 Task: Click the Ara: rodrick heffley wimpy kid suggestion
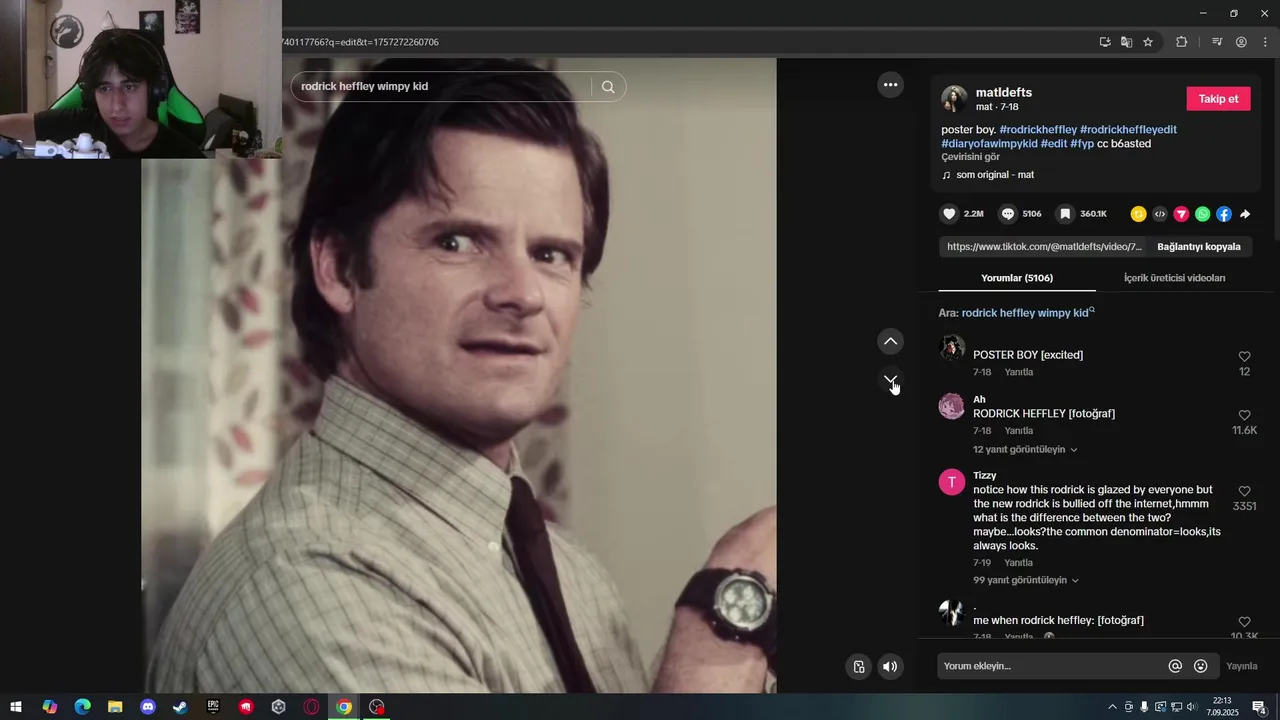[1016, 313]
